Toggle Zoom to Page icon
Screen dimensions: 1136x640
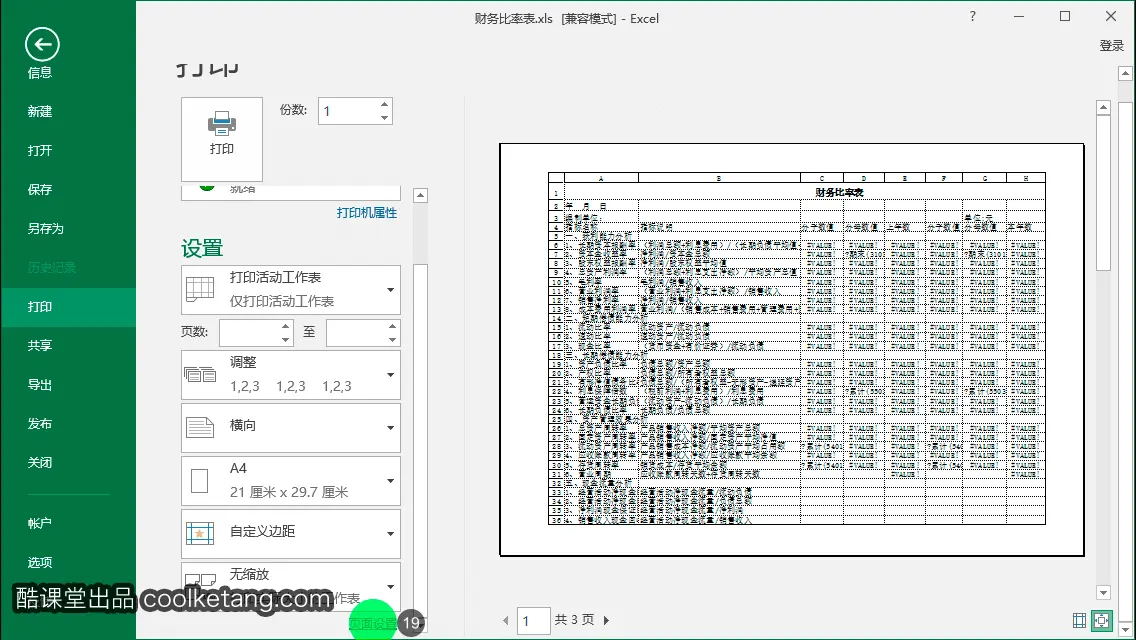pos(1102,620)
